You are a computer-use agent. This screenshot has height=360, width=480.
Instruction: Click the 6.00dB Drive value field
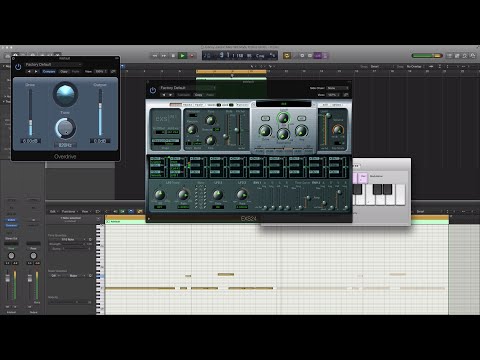tap(30, 141)
